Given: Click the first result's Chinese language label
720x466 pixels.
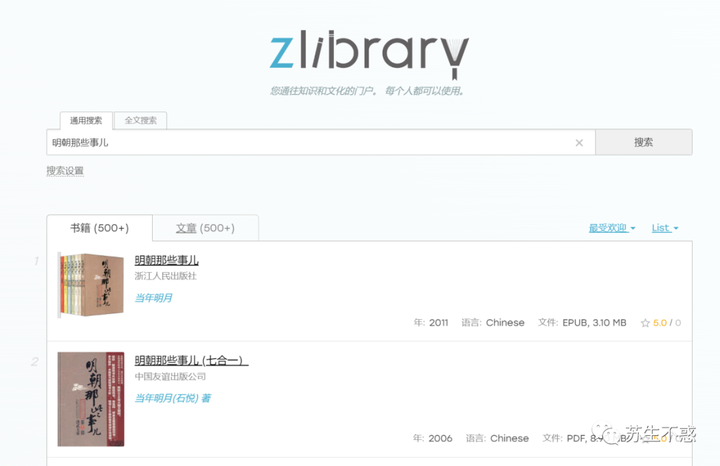Looking at the screenshot, I should point(505,323).
